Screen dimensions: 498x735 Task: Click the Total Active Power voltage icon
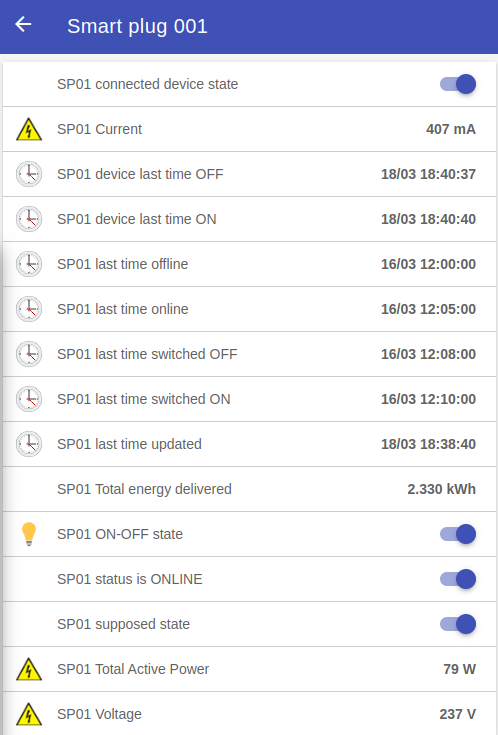(29, 669)
